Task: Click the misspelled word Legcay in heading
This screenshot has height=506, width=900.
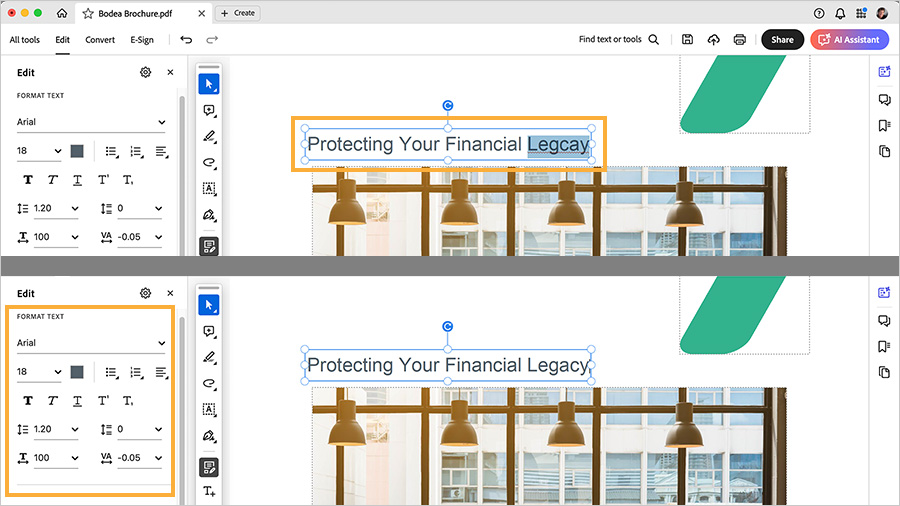Action: point(558,145)
